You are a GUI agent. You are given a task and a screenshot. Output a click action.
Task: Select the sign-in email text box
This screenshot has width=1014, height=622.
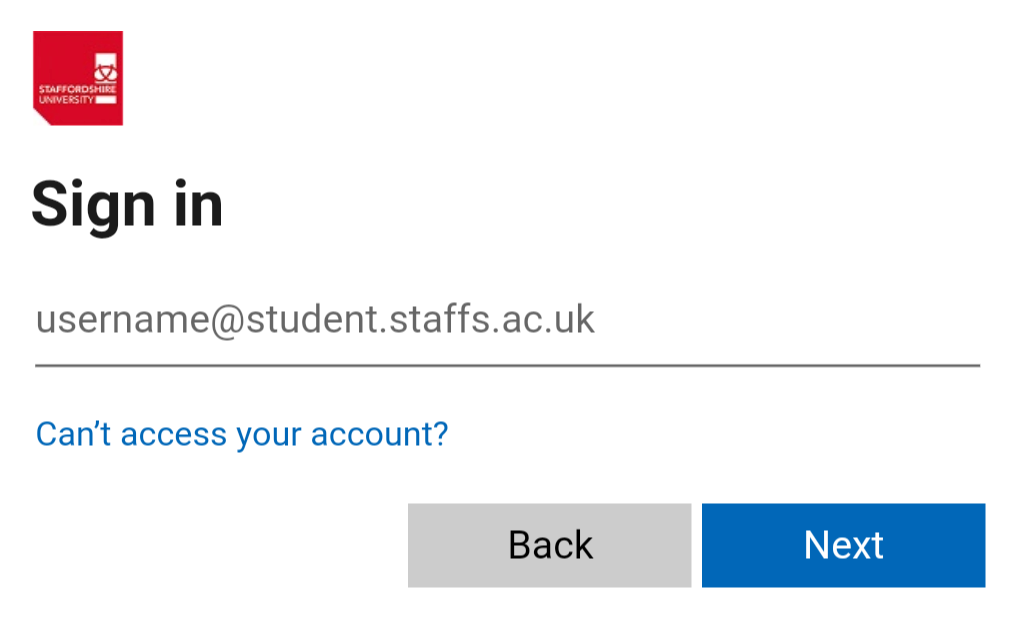507,321
